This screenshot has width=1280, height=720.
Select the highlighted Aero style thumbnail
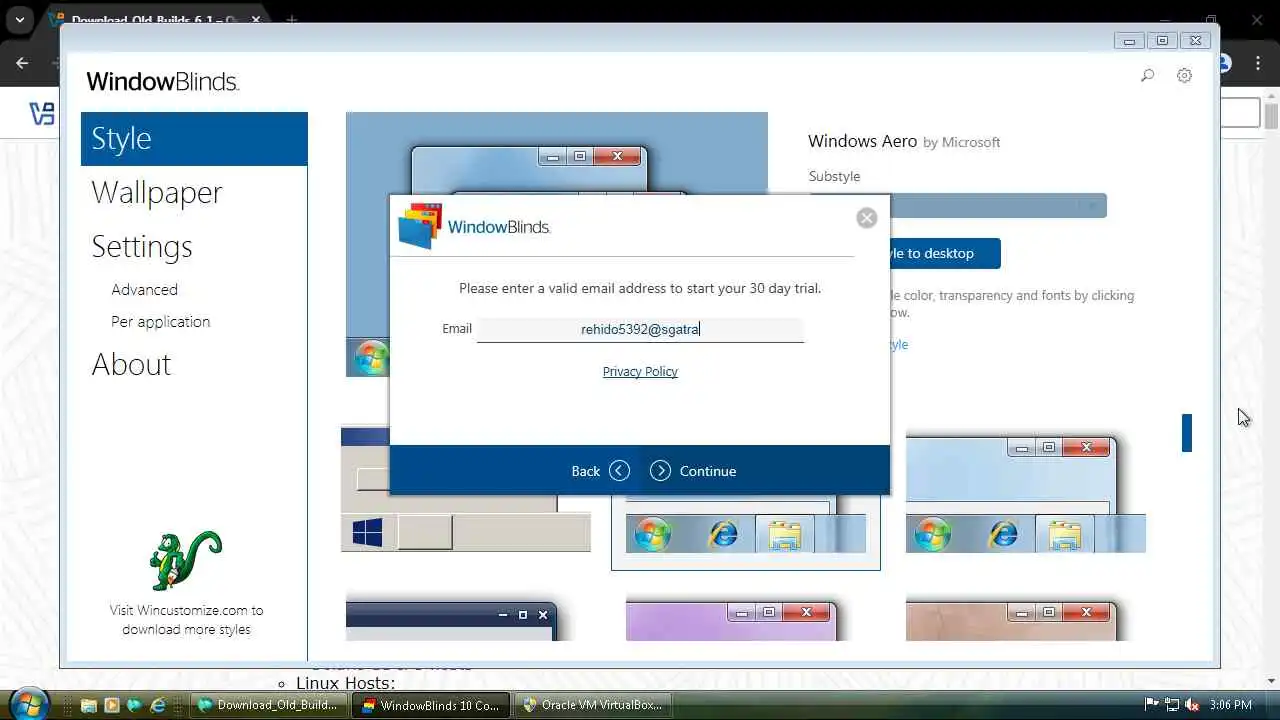(x=746, y=532)
